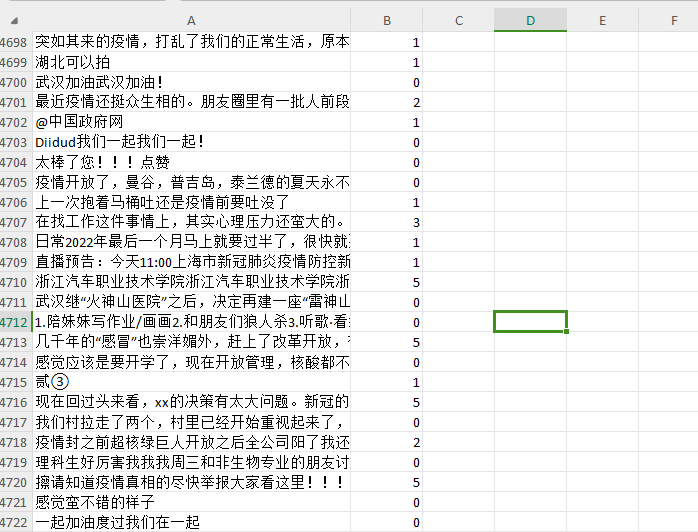
Task: Click cell starting '疫情封之前超核绿巨人'
Action: click(191, 443)
